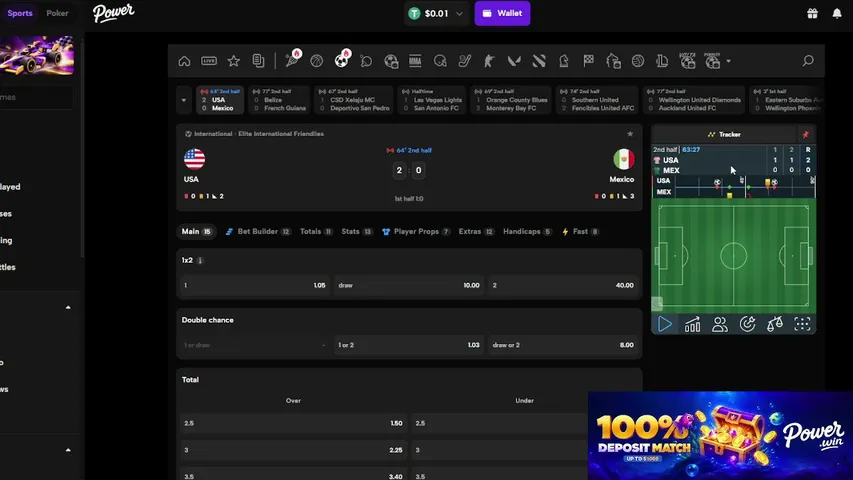Viewport: 853px width, 480px height.
Task: Open the Wallet
Action: [502, 13]
